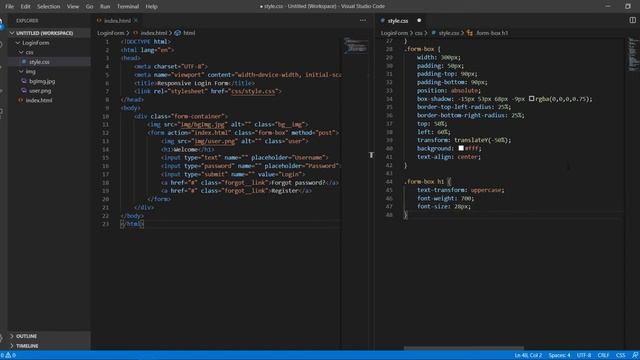
Task: Click the transform: translateY(-50%) line
Action: (x=464, y=140)
